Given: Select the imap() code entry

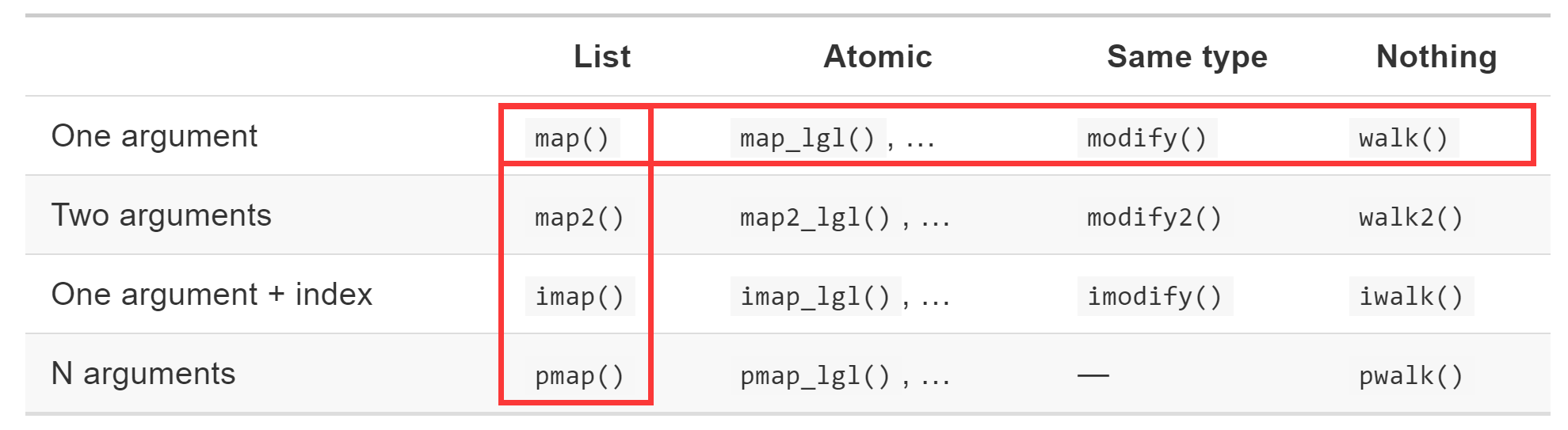Looking at the screenshot, I should (x=579, y=297).
